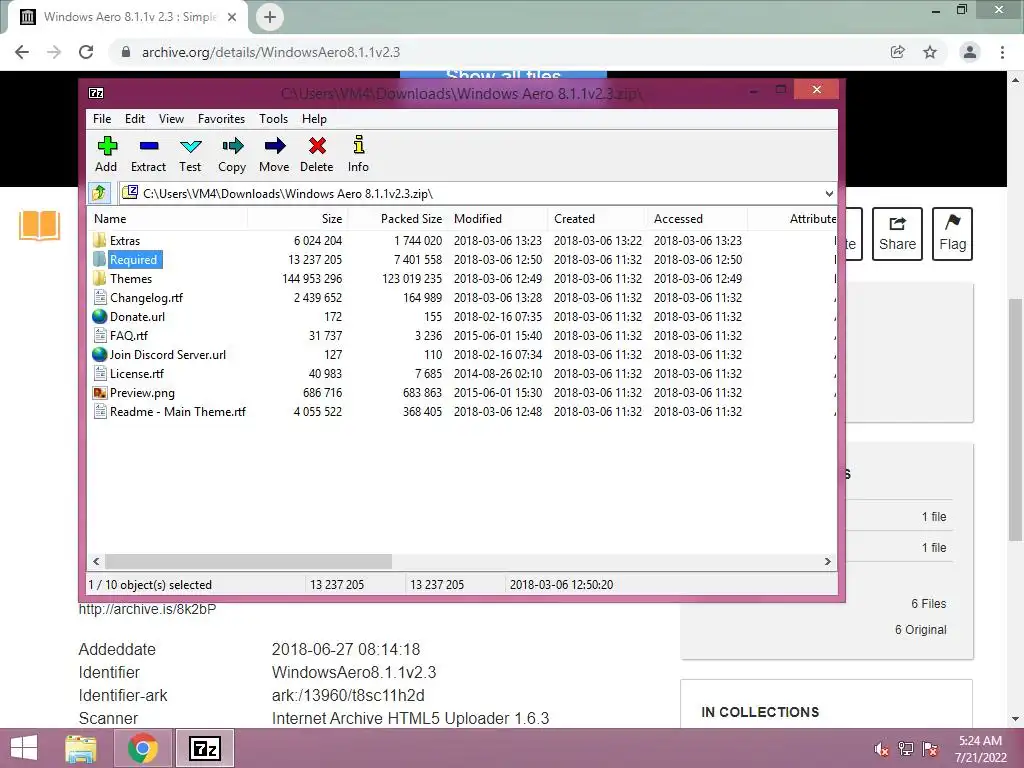Go up one folder level icon
This screenshot has height=768, width=1024.
(99, 193)
